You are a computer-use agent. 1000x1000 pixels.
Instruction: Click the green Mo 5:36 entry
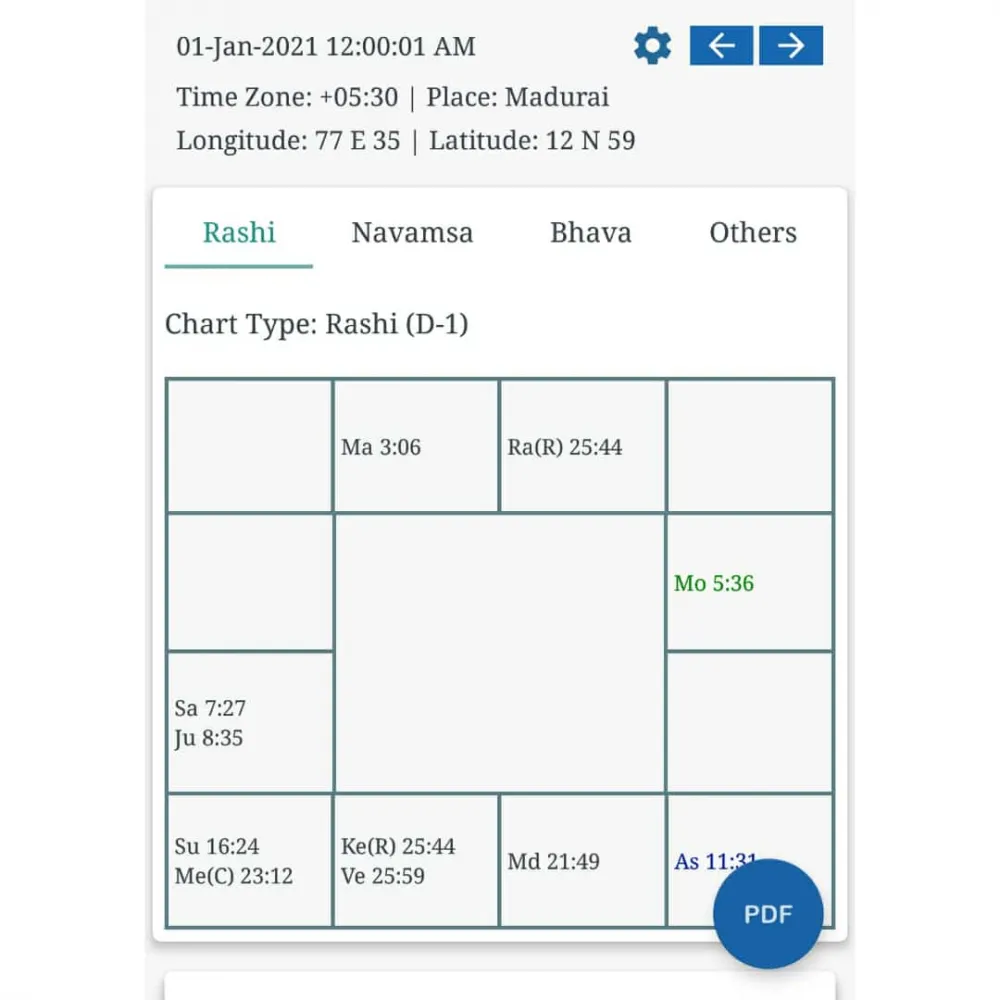(714, 583)
